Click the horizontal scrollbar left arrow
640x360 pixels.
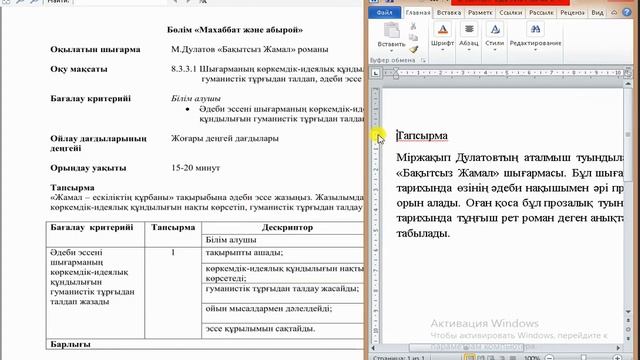coord(373,348)
